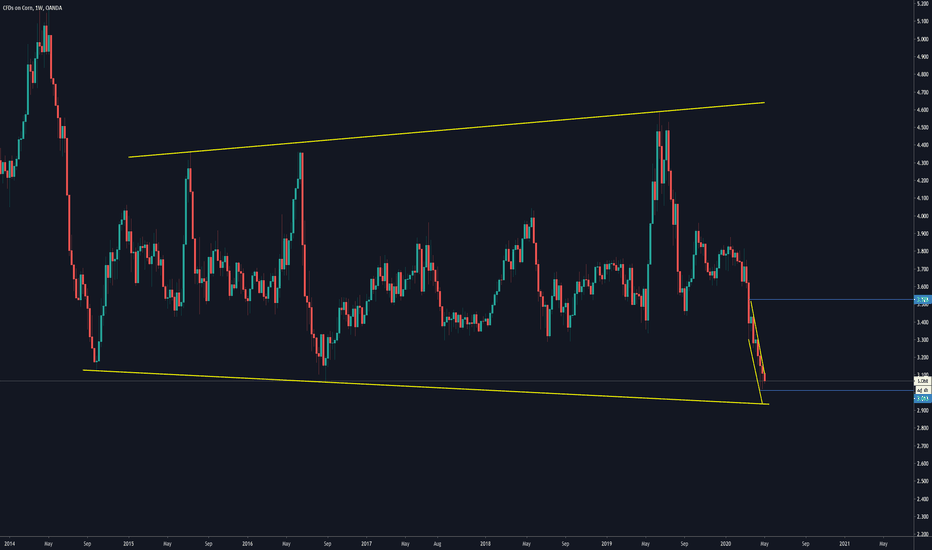Image resolution: width=932 pixels, height=550 pixels.
Task: Click the 2.900 price axis label
Action: pos(922,410)
